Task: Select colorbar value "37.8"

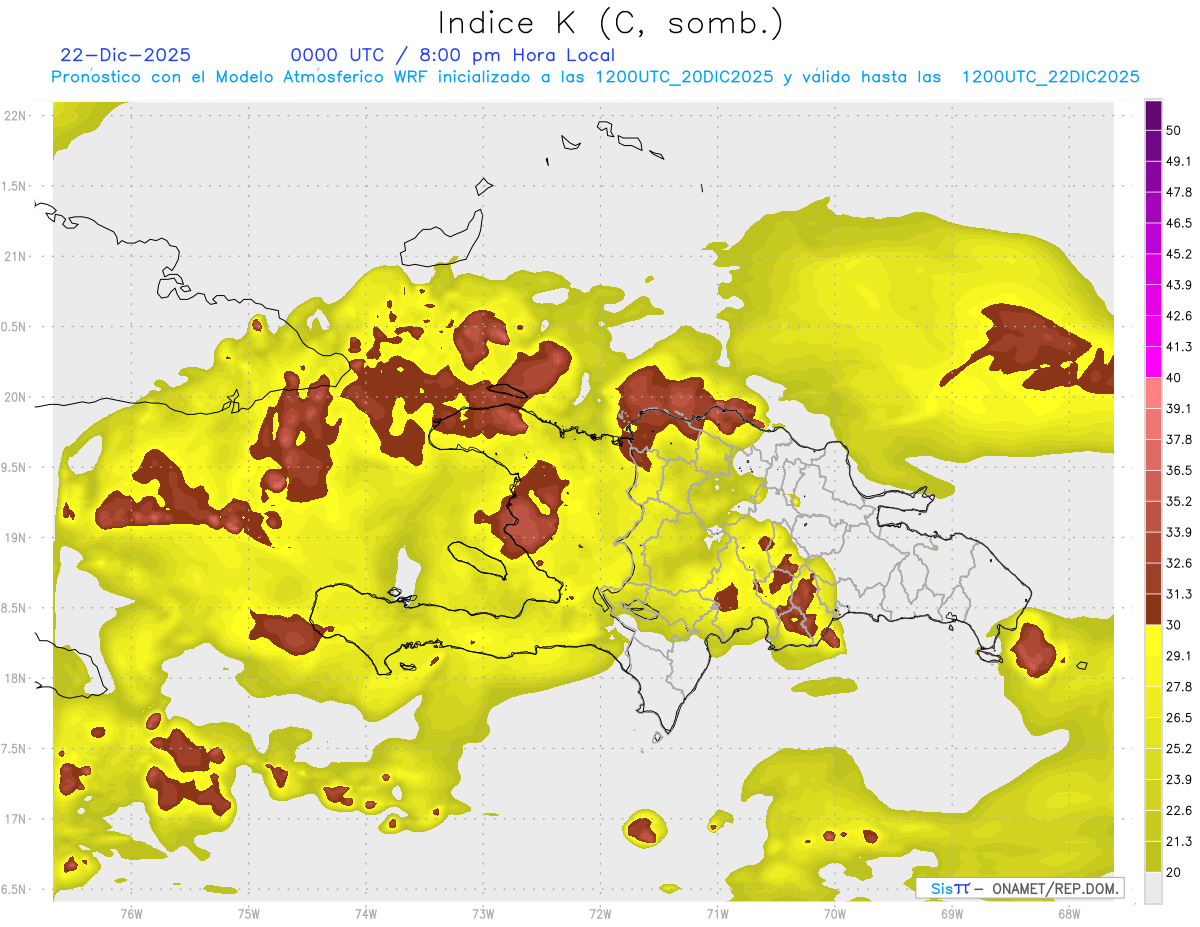Action: pos(1179,440)
